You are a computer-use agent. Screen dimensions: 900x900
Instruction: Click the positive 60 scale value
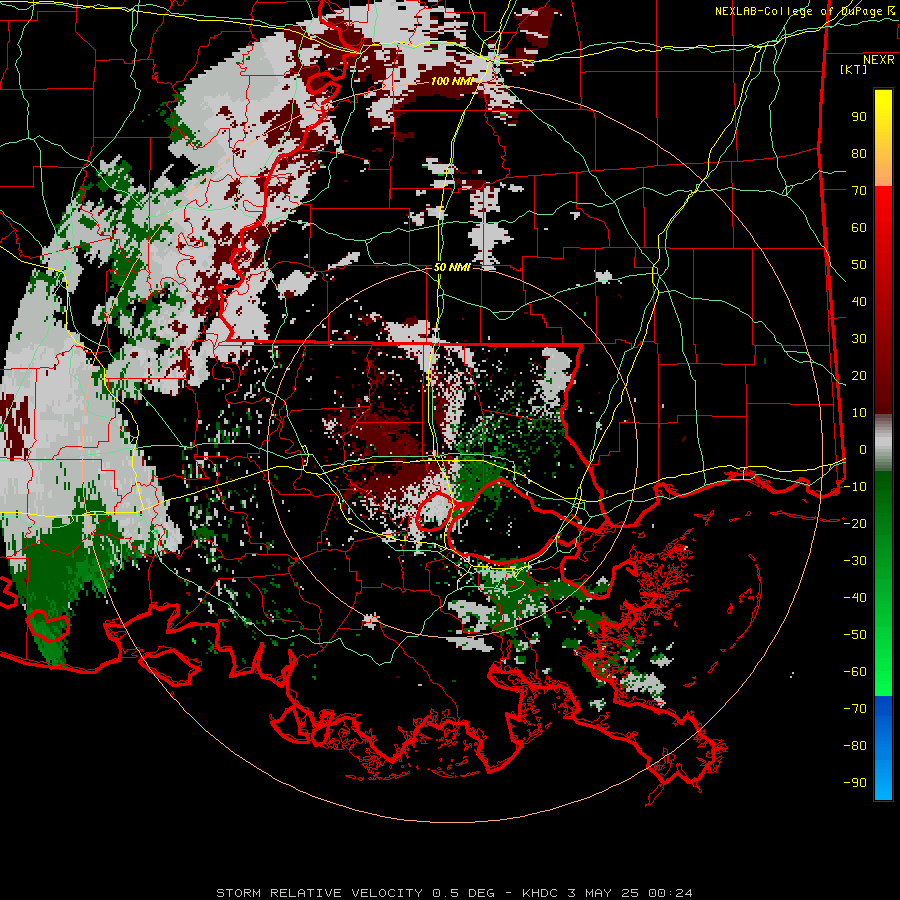pyautogui.click(x=859, y=228)
